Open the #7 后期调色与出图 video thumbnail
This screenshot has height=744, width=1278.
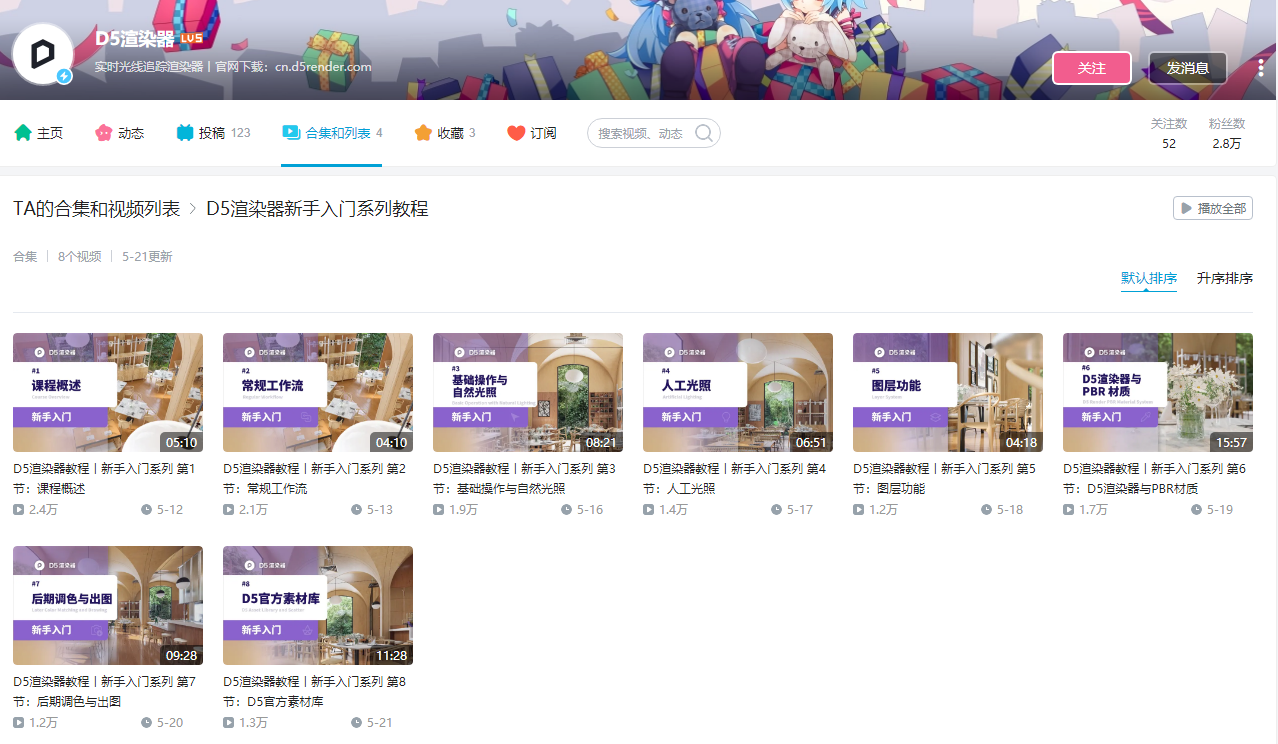tap(108, 605)
